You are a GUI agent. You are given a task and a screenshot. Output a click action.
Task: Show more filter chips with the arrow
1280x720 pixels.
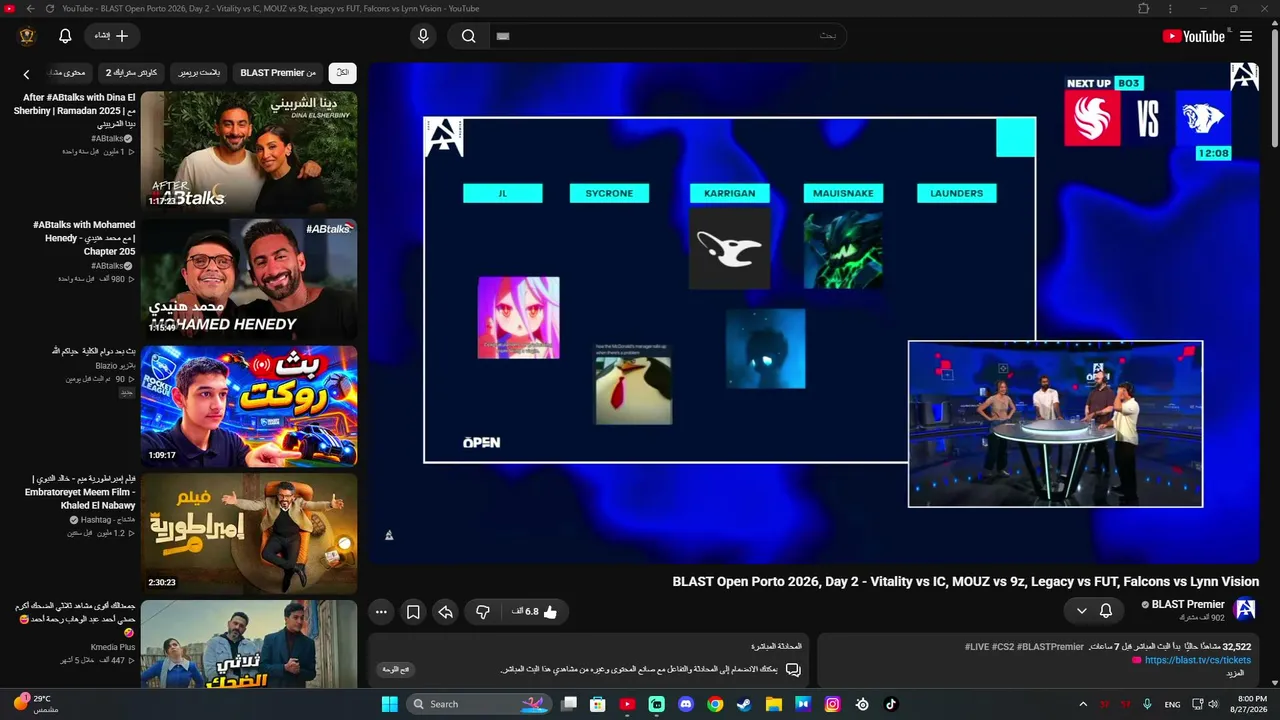26,73
